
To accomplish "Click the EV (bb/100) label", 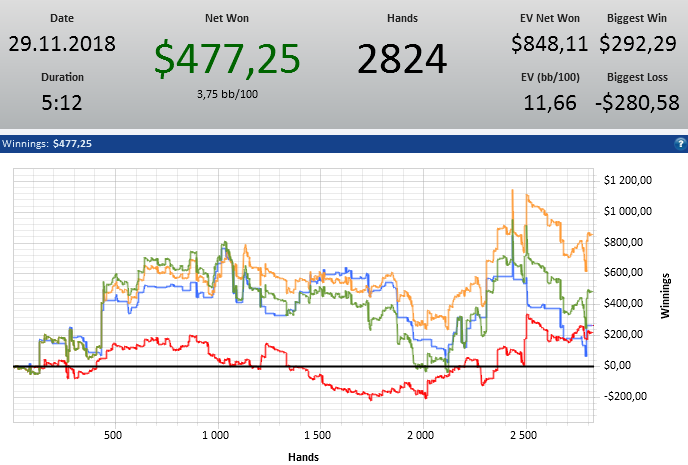I will tap(550, 77).
